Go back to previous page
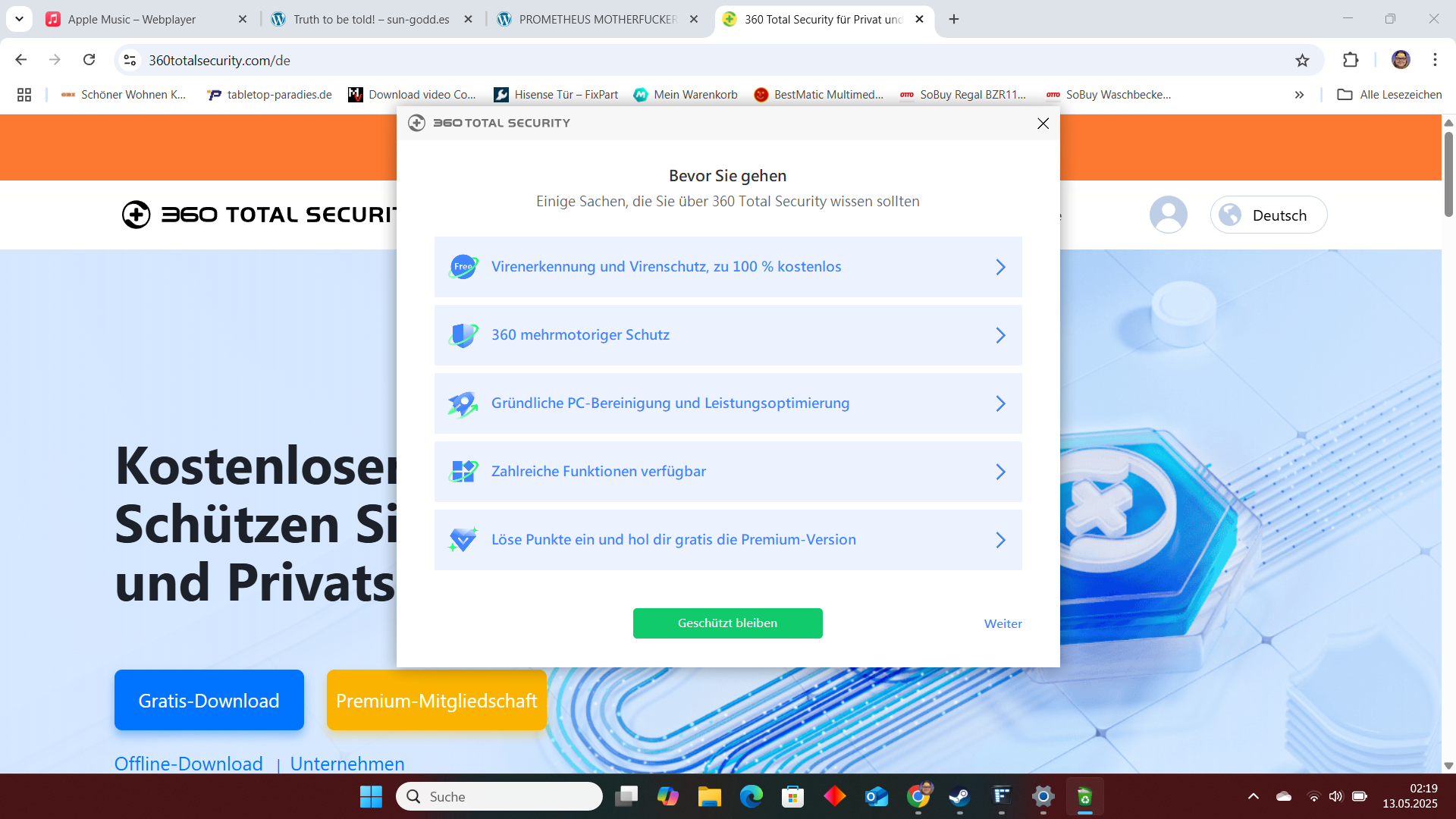1456x819 pixels. coord(21,60)
